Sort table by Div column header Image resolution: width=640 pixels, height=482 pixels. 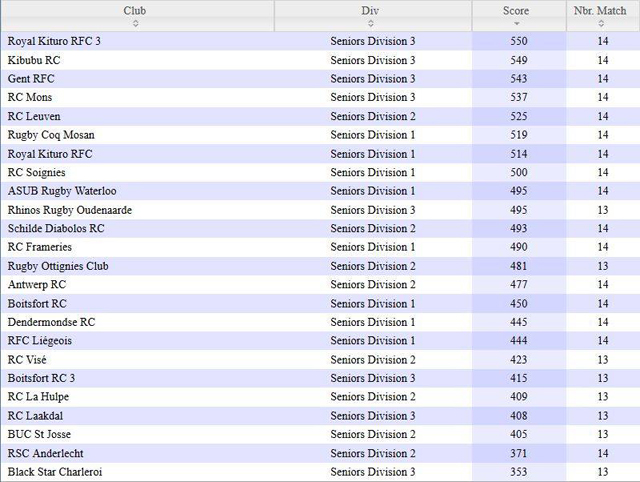[373, 16]
